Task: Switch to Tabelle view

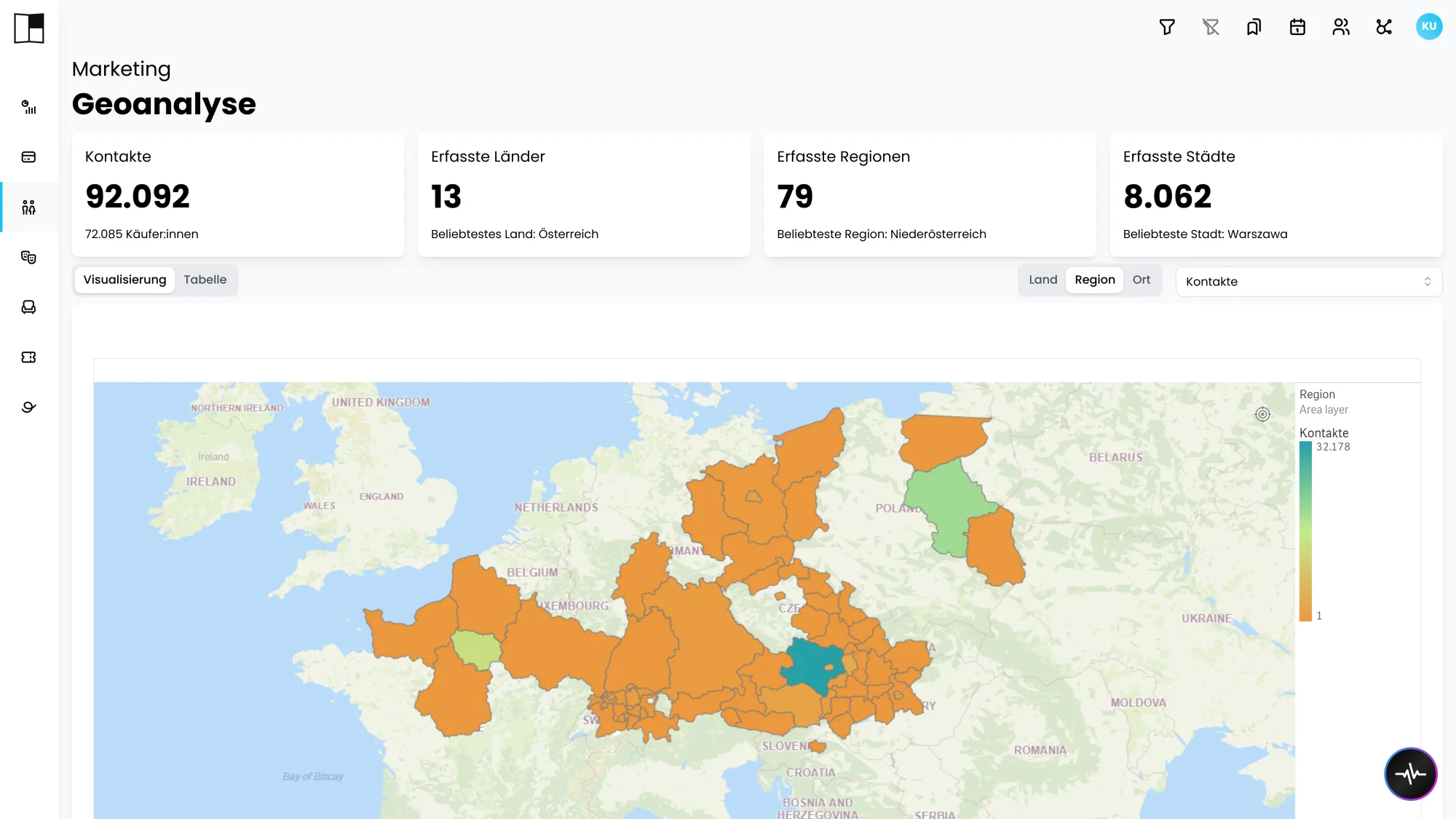Action: coord(205,280)
